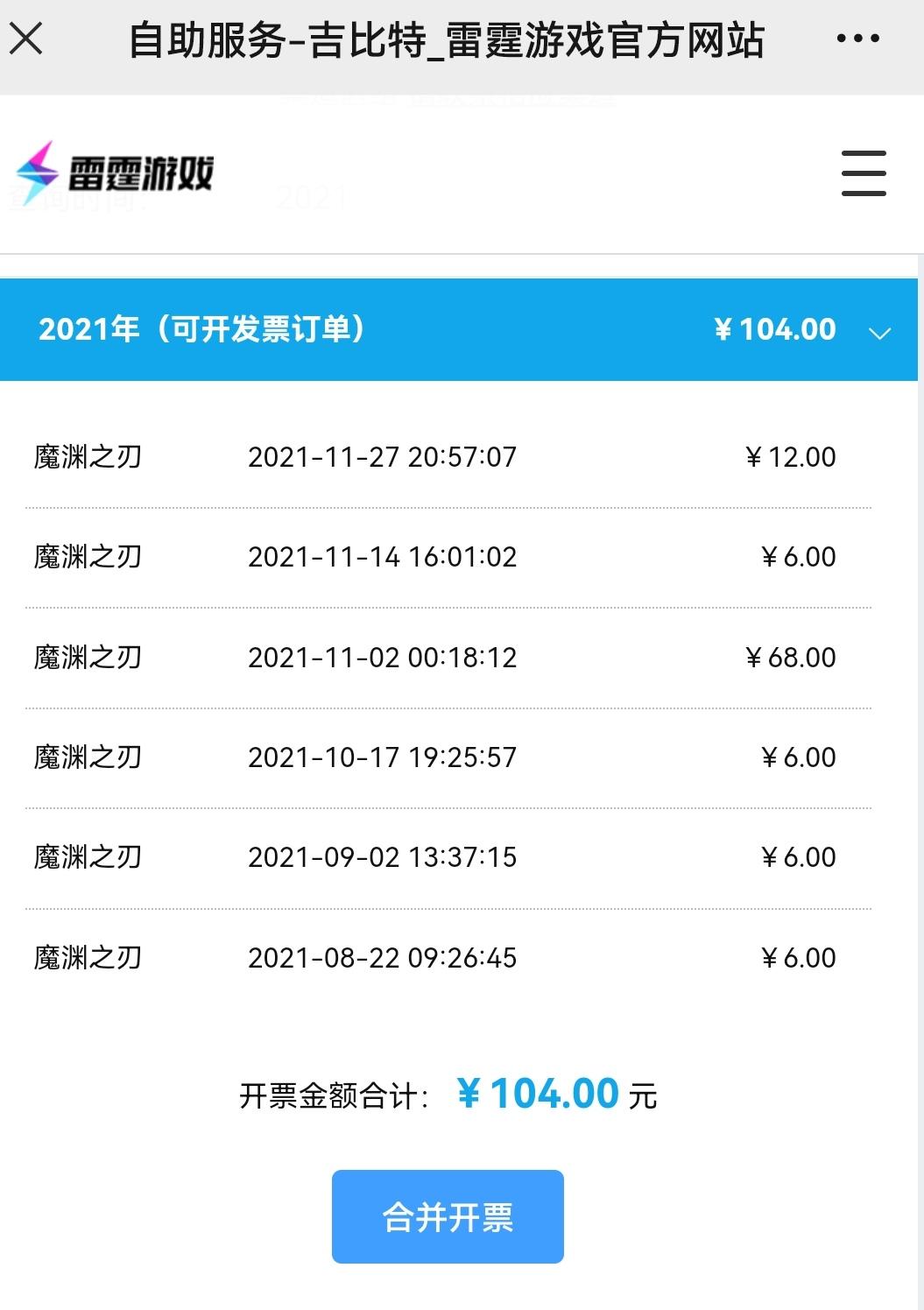Tap 魔渊之刃 in the 2021-08-22 row

[88, 958]
